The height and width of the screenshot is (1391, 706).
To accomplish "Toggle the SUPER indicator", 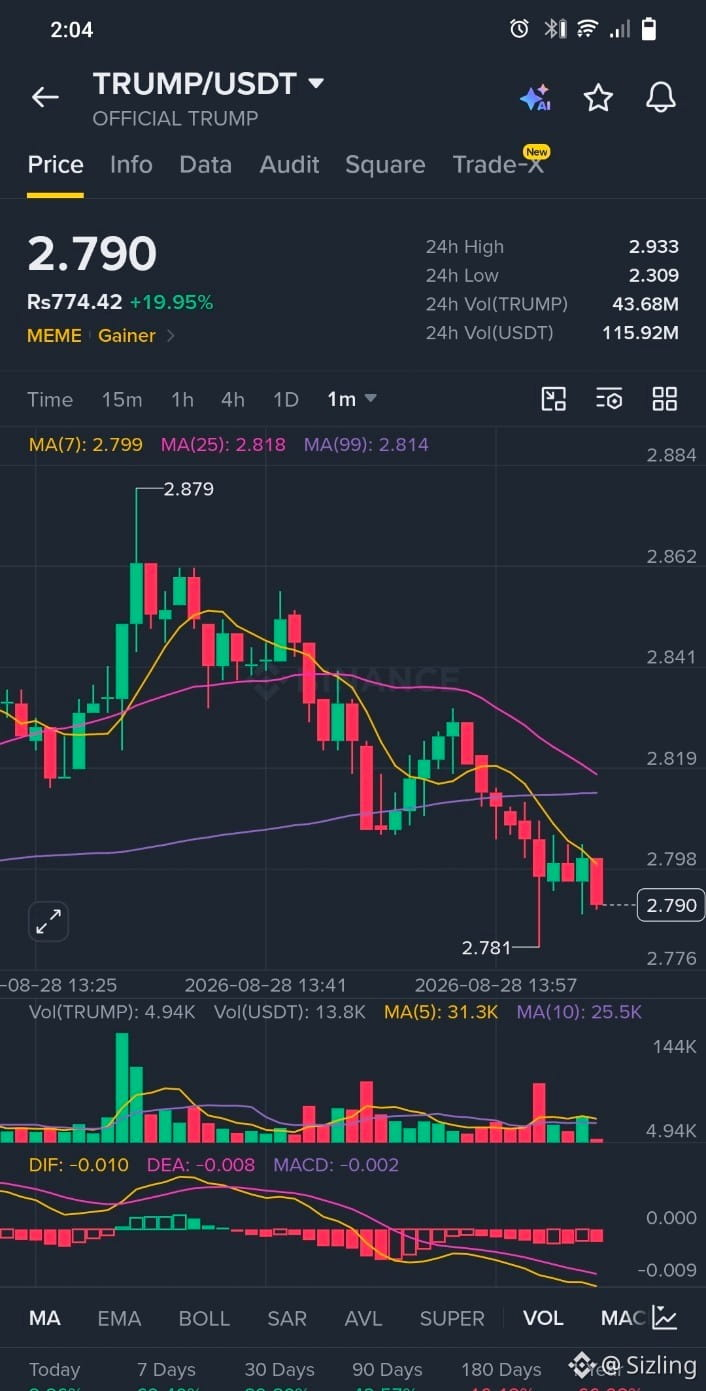I will [452, 1318].
